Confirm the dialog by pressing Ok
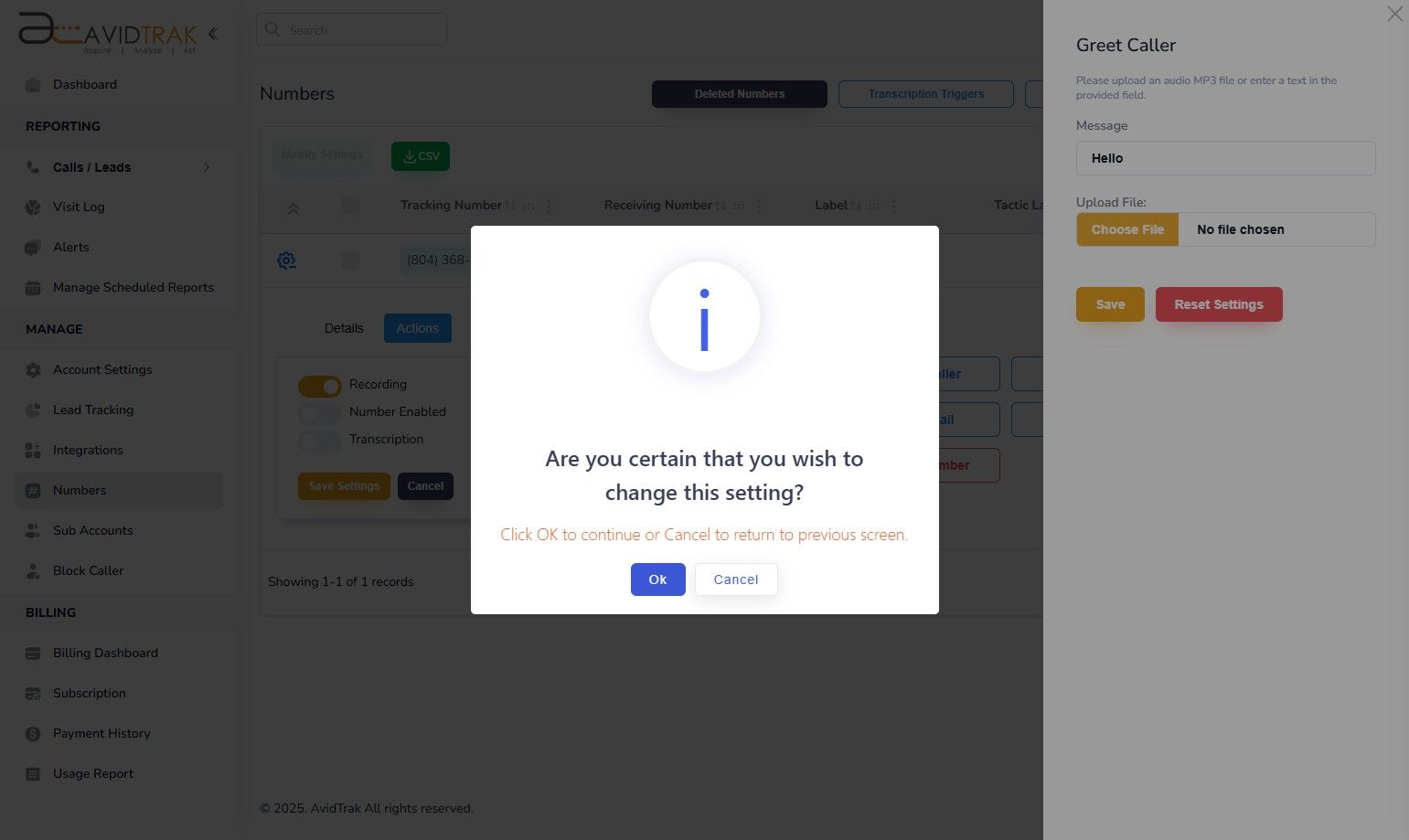 click(657, 579)
